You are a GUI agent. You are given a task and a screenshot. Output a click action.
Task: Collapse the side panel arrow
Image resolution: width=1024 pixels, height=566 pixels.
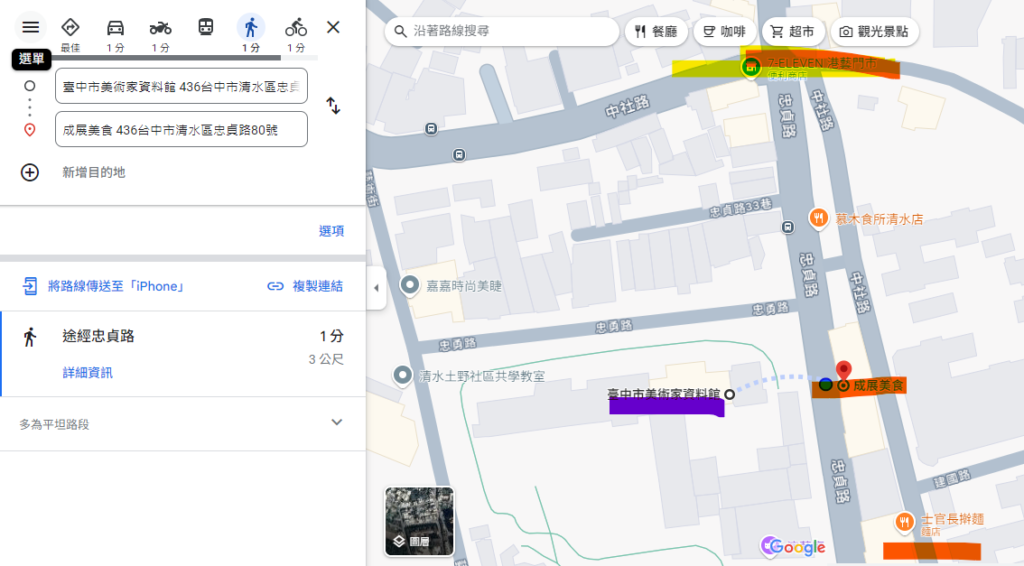click(376, 287)
